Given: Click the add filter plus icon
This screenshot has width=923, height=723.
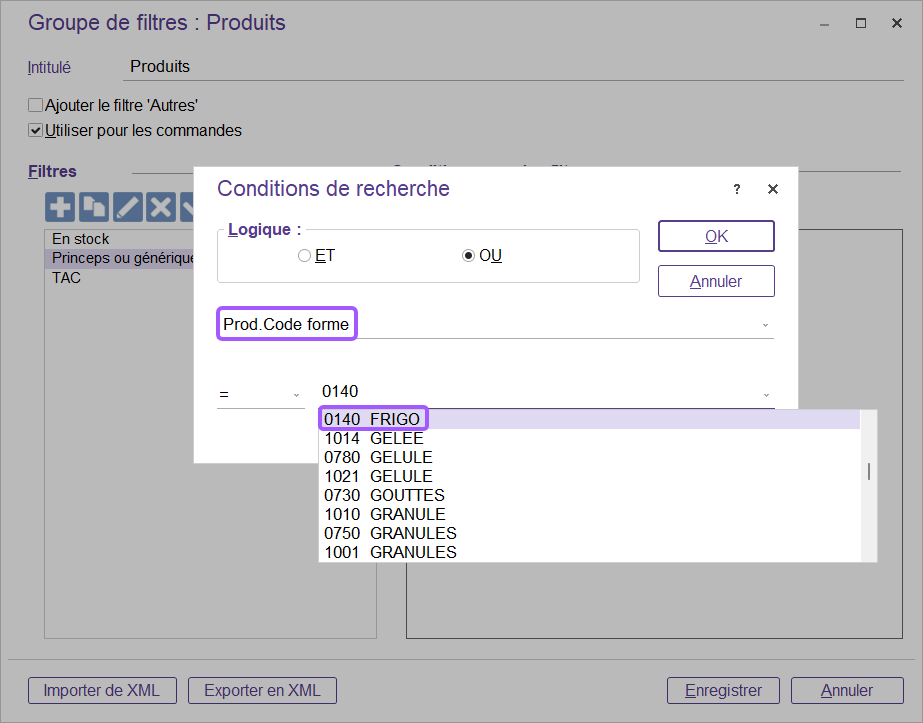Looking at the screenshot, I should point(61,207).
